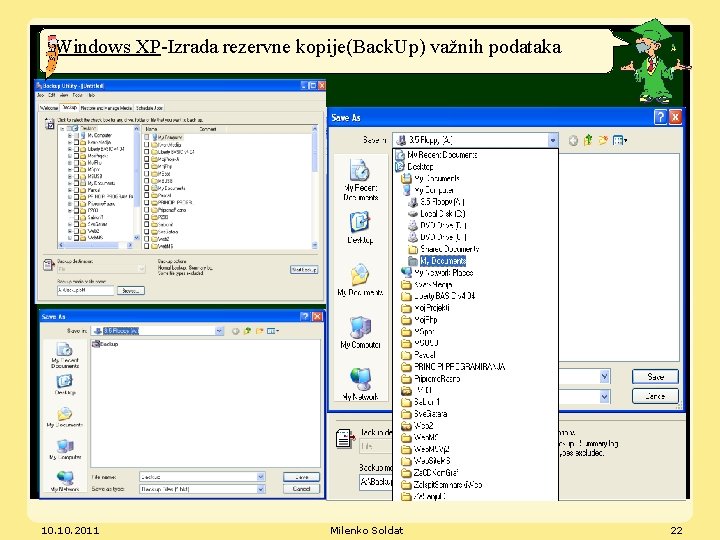Image resolution: width=720 pixels, height=540 pixels.
Task: Click vertical scrollbar of Backup Utility tree pane
Action: click(136, 183)
